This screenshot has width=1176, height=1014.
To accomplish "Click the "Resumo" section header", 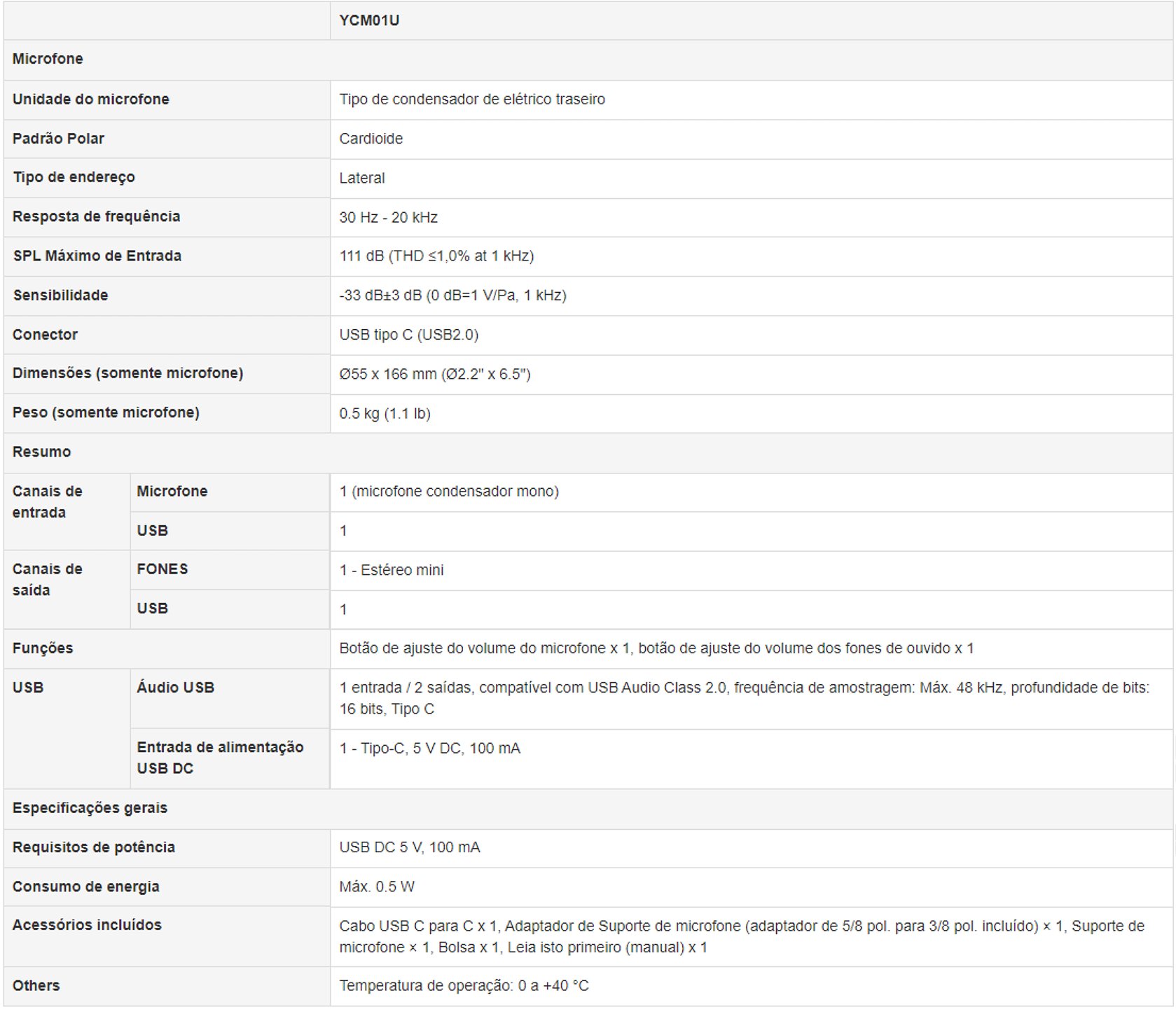I will (41, 452).
